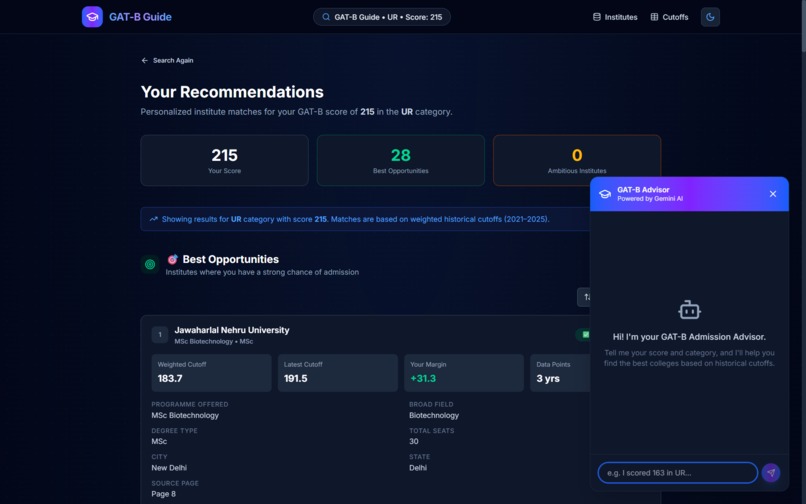Focus the Advisor chat message input

coord(677,473)
